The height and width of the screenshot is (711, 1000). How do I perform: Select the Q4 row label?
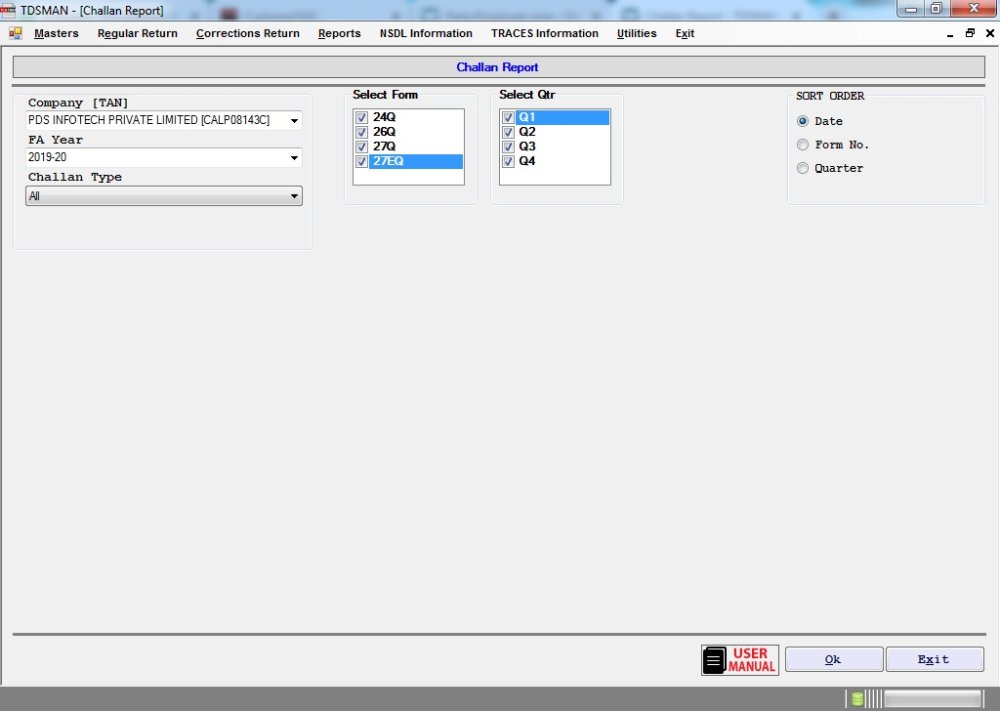pos(527,161)
